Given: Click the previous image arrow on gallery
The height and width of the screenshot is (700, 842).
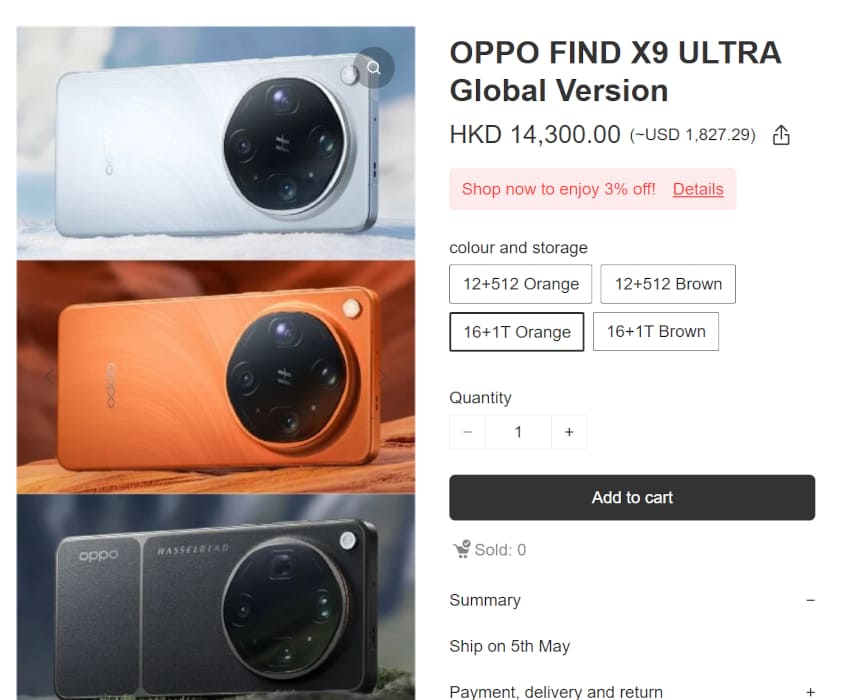Looking at the screenshot, I should (50, 377).
